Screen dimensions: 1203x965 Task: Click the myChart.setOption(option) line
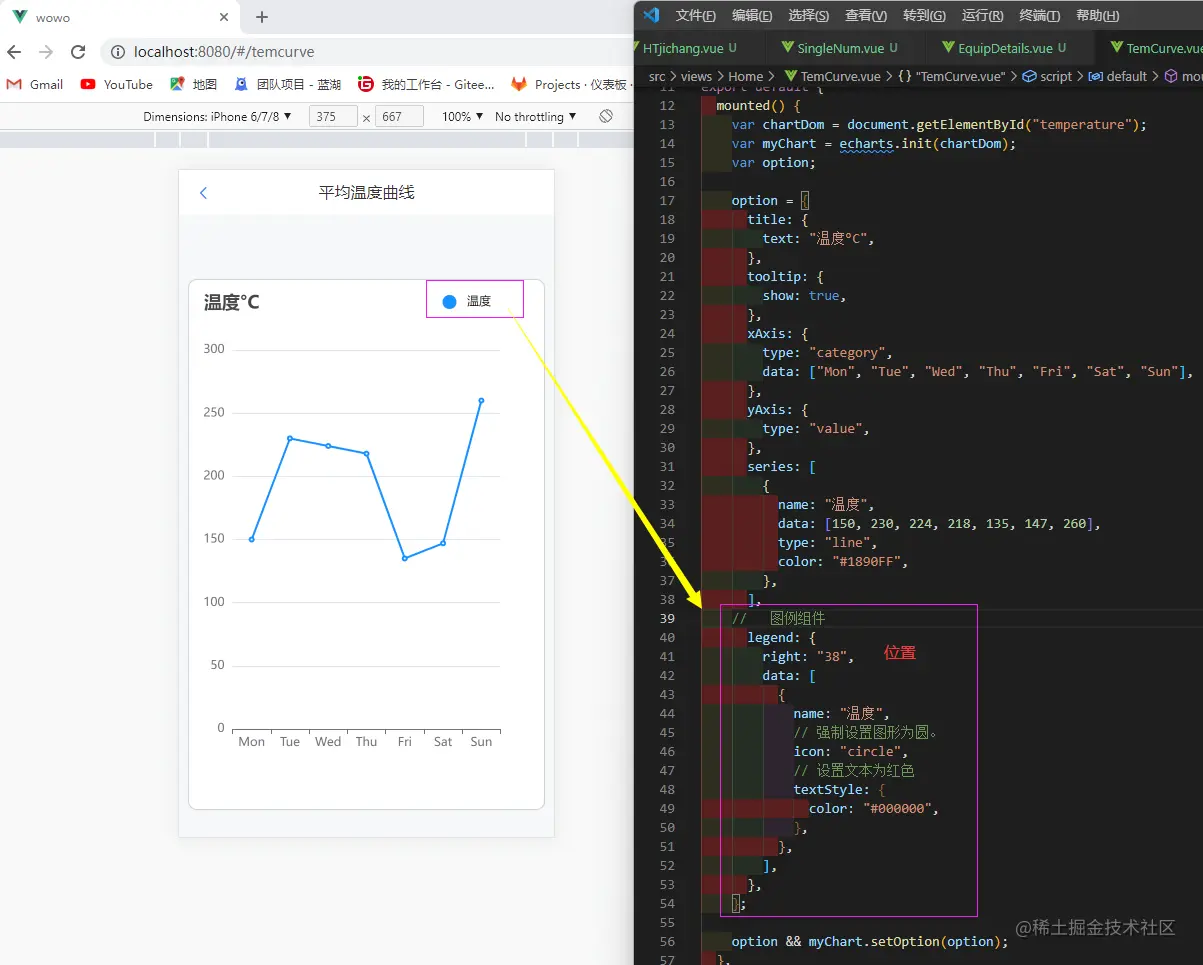click(x=870, y=942)
